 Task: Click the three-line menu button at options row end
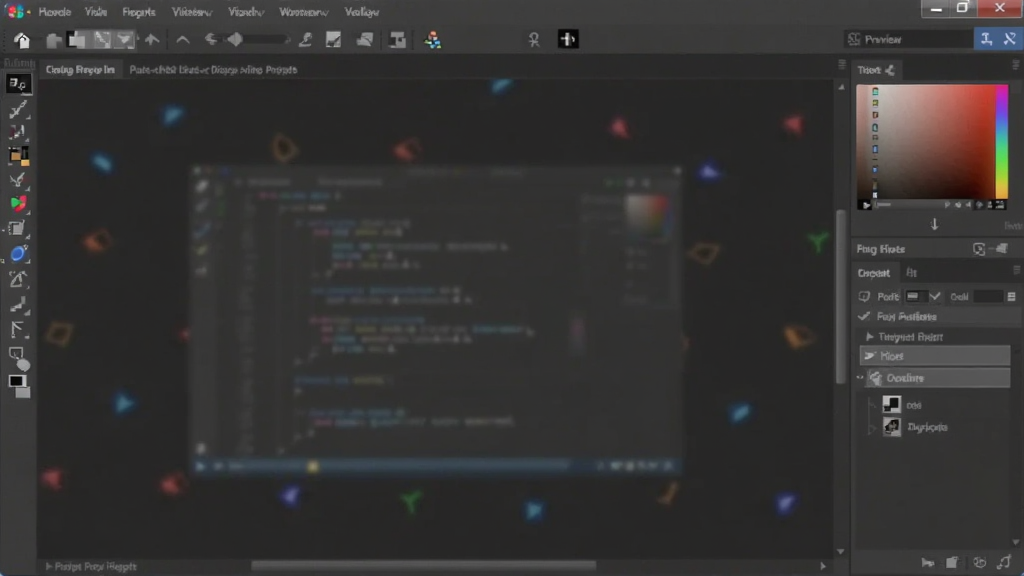[x=1012, y=296]
